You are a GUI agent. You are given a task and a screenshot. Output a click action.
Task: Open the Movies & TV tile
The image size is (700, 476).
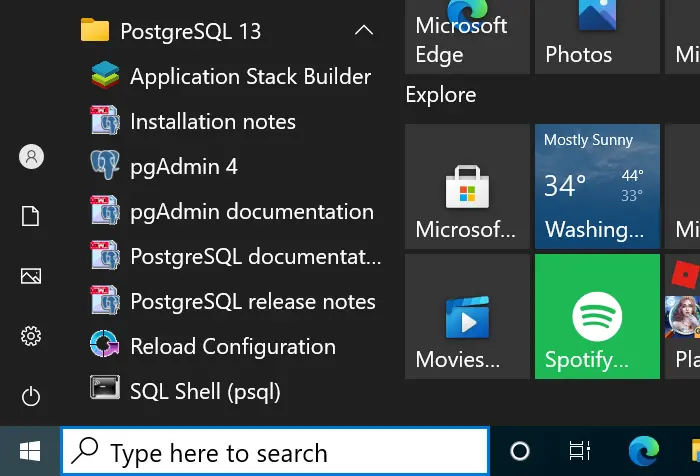467,317
